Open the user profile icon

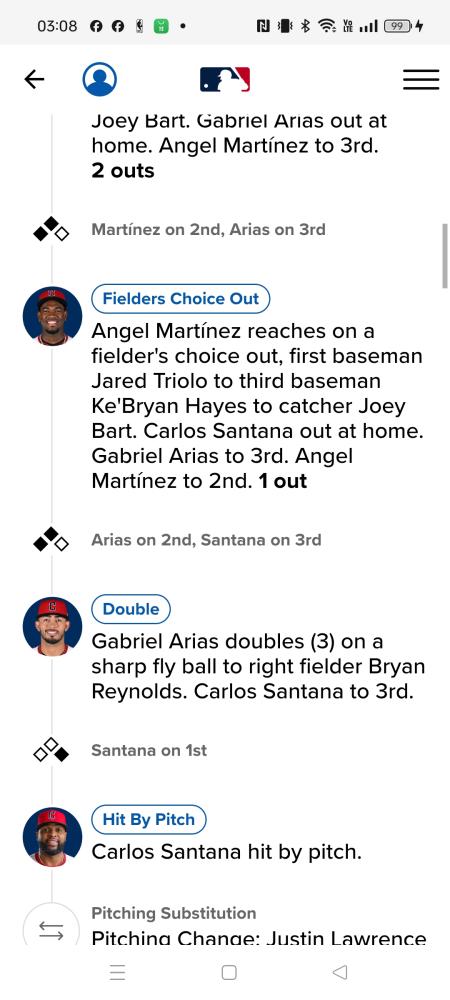(99, 79)
